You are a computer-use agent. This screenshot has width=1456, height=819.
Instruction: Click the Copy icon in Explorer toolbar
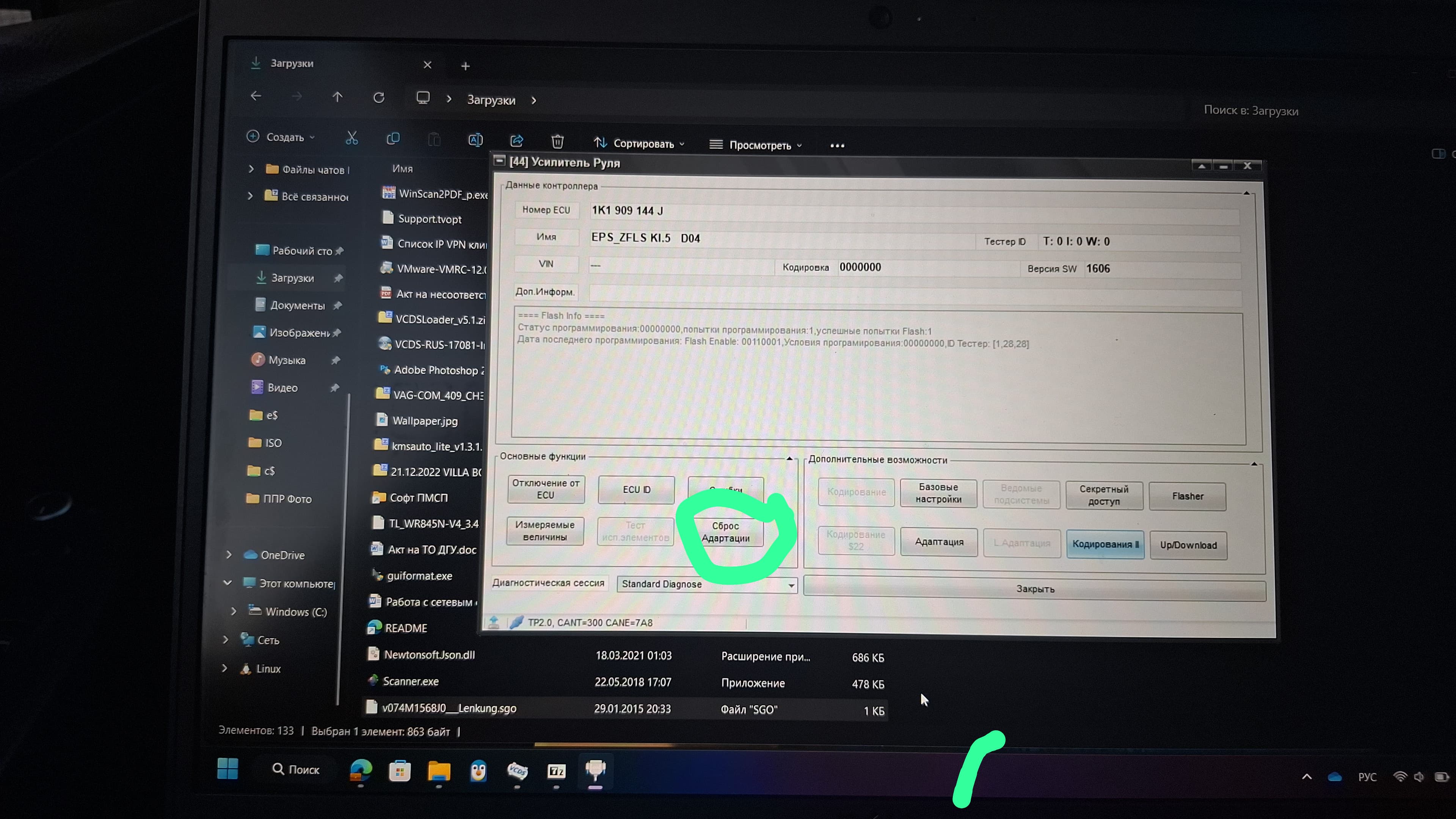[x=393, y=138]
